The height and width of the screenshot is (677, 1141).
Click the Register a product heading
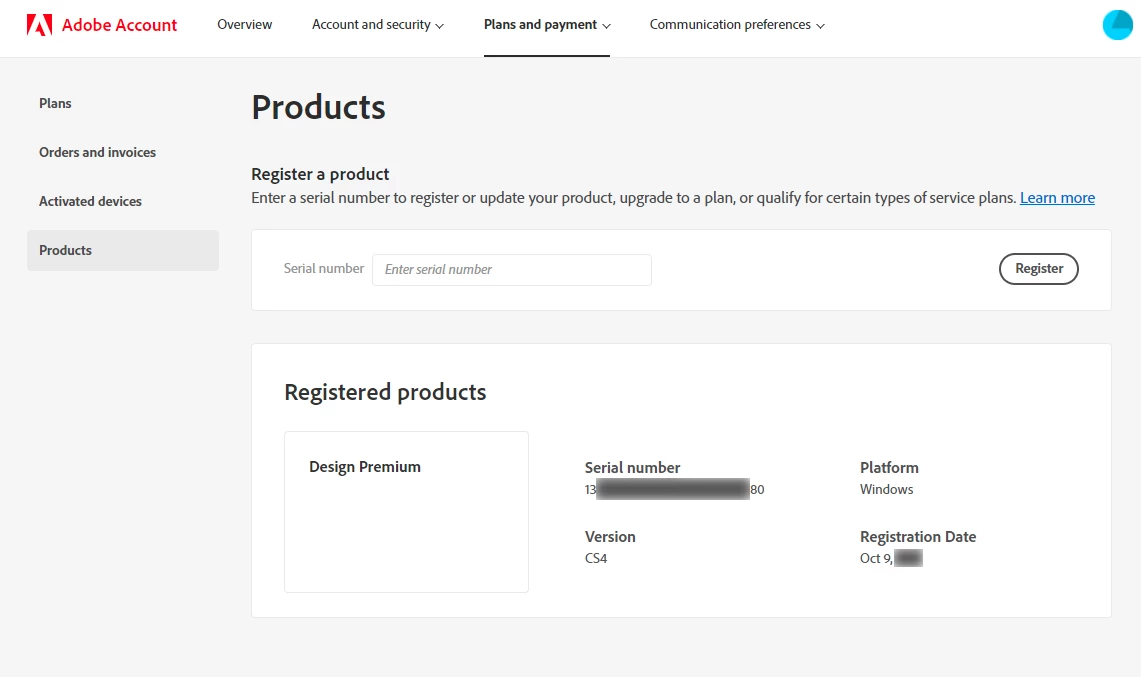coord(320,174)
